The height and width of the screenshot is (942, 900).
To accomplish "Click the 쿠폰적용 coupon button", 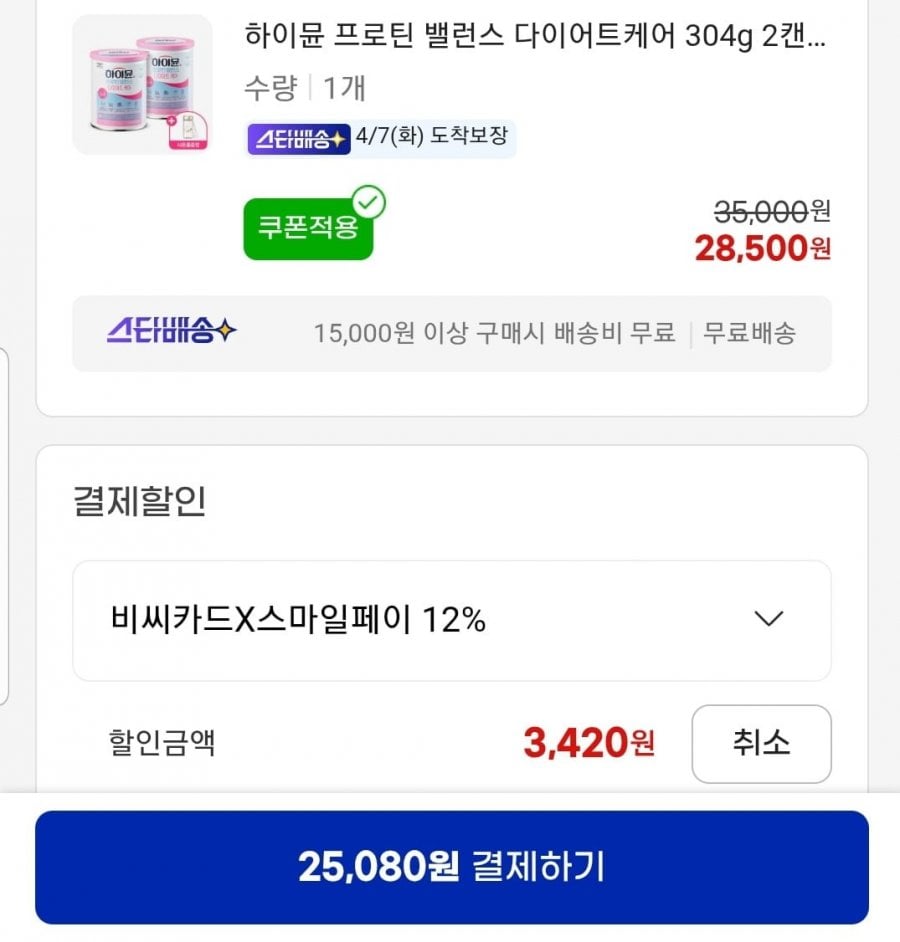I will click(308, 229).
